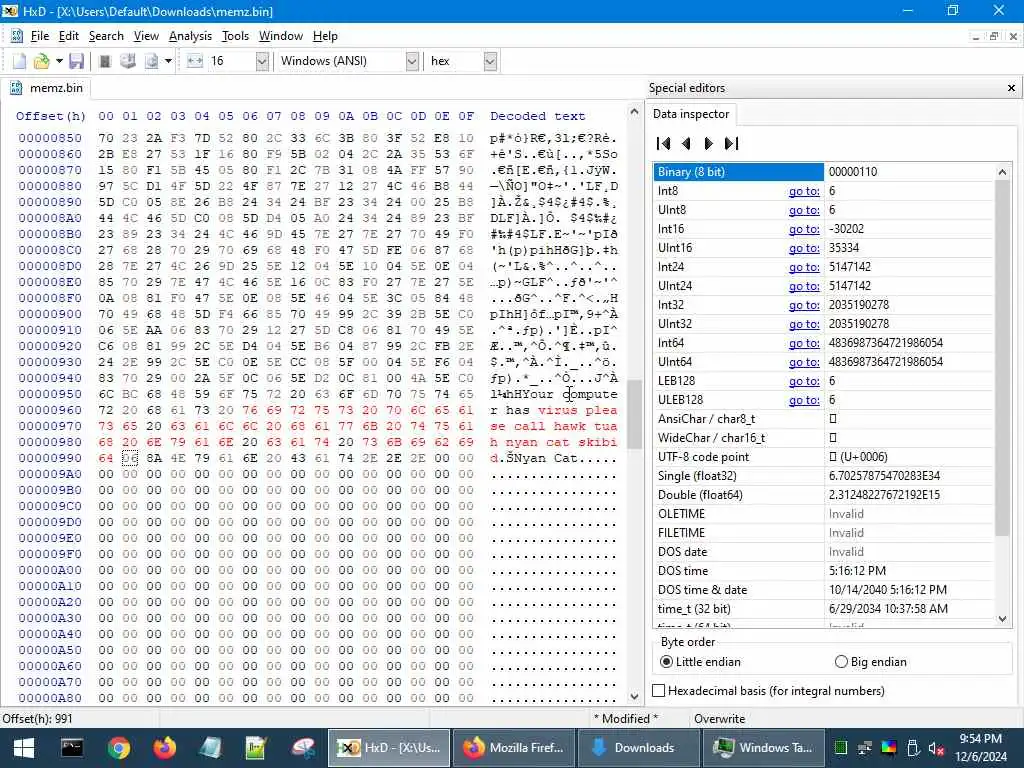Click the open disk toolbar icon
Screen dimensions: 1024x768
click(x=128, y=61)
